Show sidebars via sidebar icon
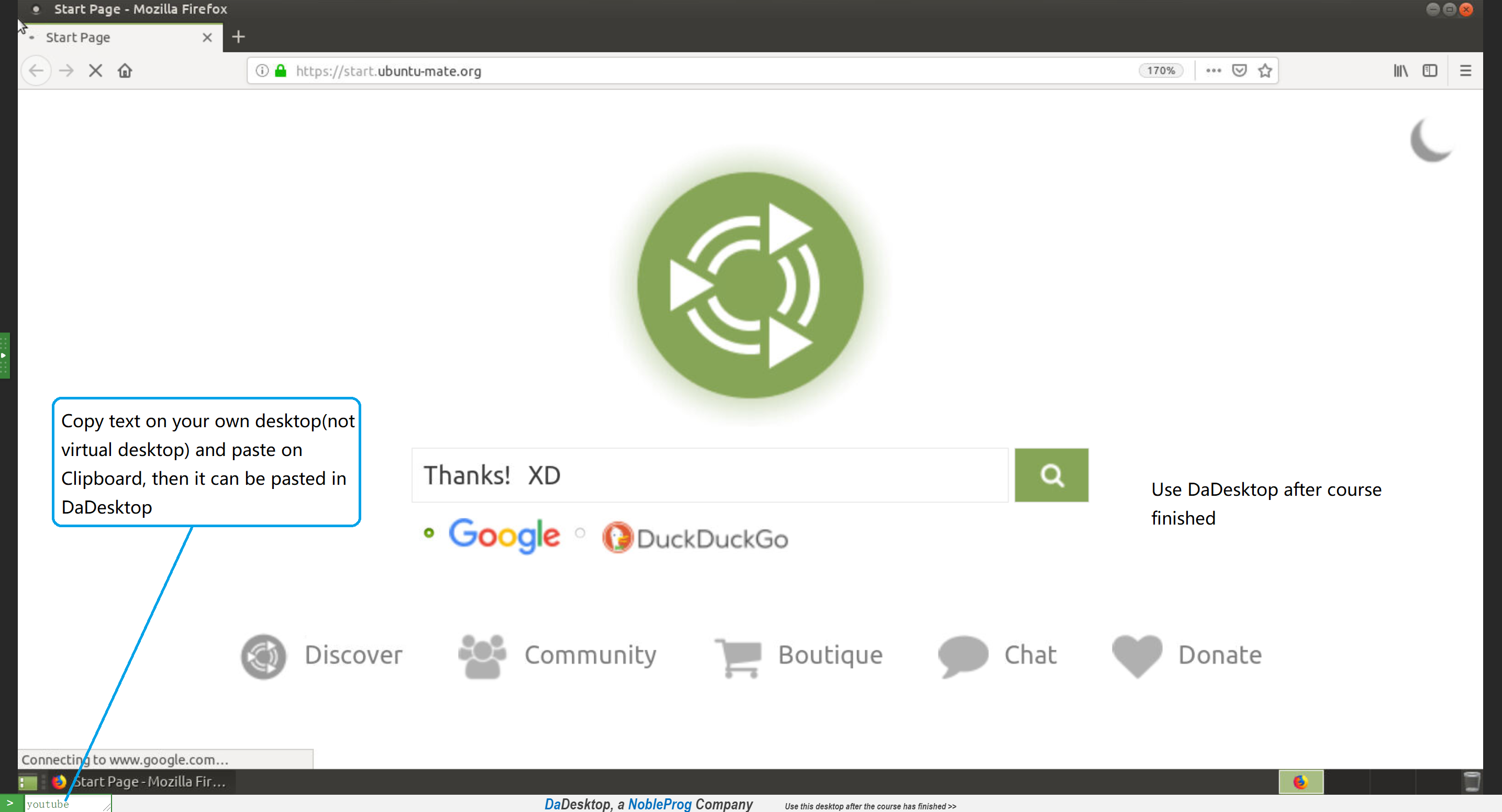 (1430, 71)
